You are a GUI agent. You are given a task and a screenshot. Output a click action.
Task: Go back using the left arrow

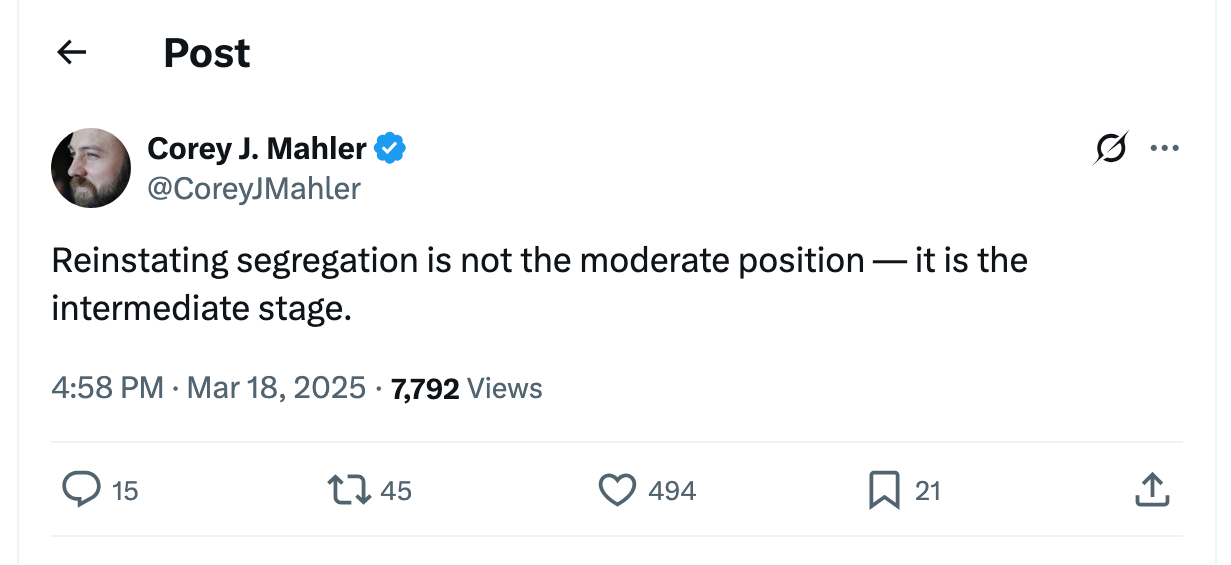point(72,53)
